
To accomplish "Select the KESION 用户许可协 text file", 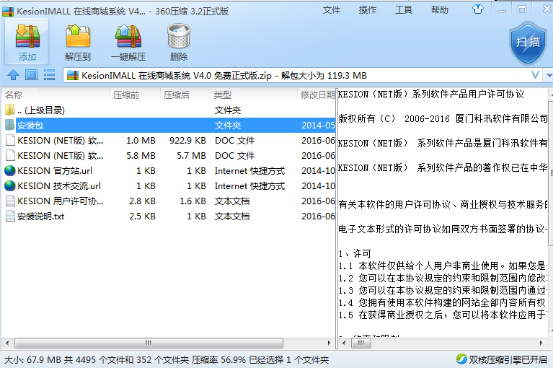I will point(169,201).
